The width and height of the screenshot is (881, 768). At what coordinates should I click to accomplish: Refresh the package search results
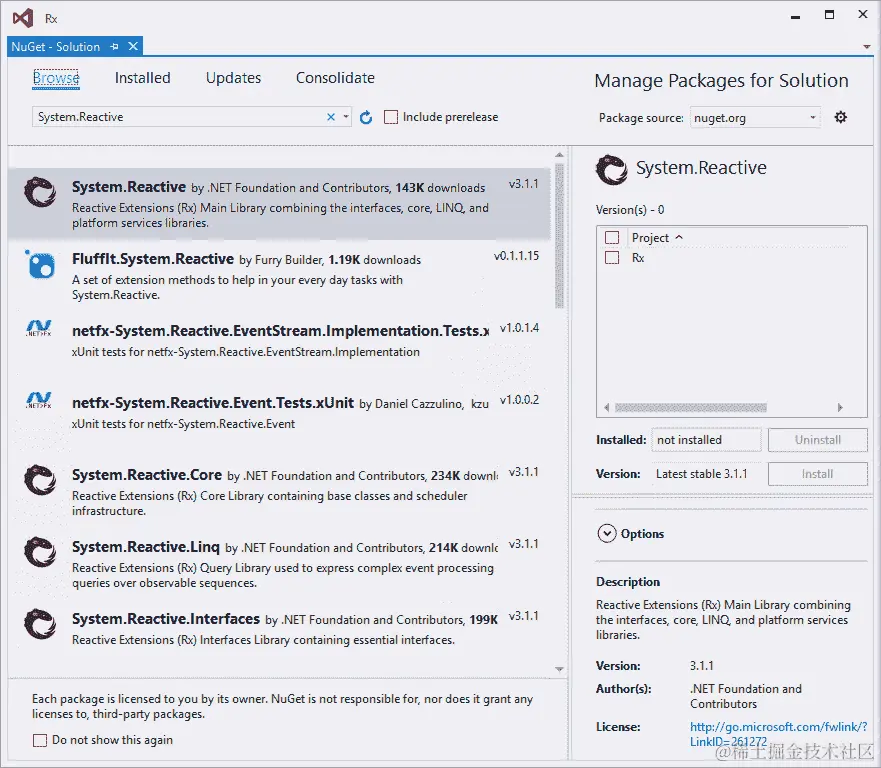(366, 117)
